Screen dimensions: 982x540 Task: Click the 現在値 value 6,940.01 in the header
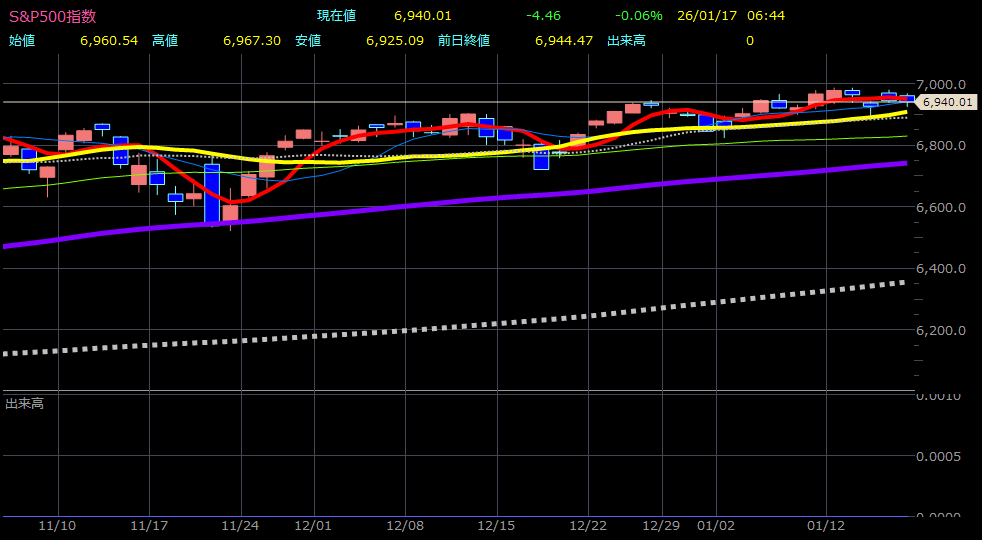pos(423,16)
